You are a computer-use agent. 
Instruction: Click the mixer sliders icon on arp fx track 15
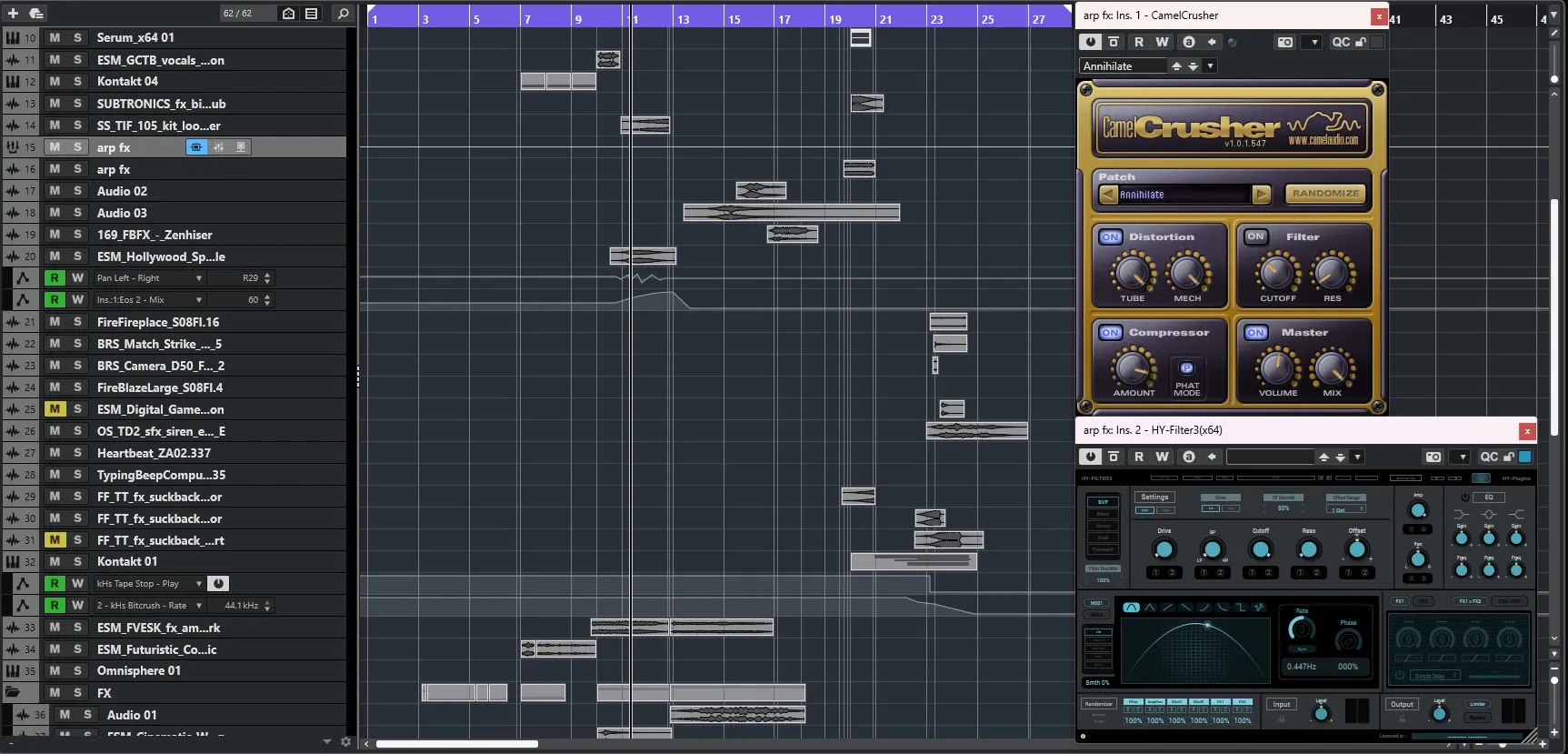click(218, 147)
